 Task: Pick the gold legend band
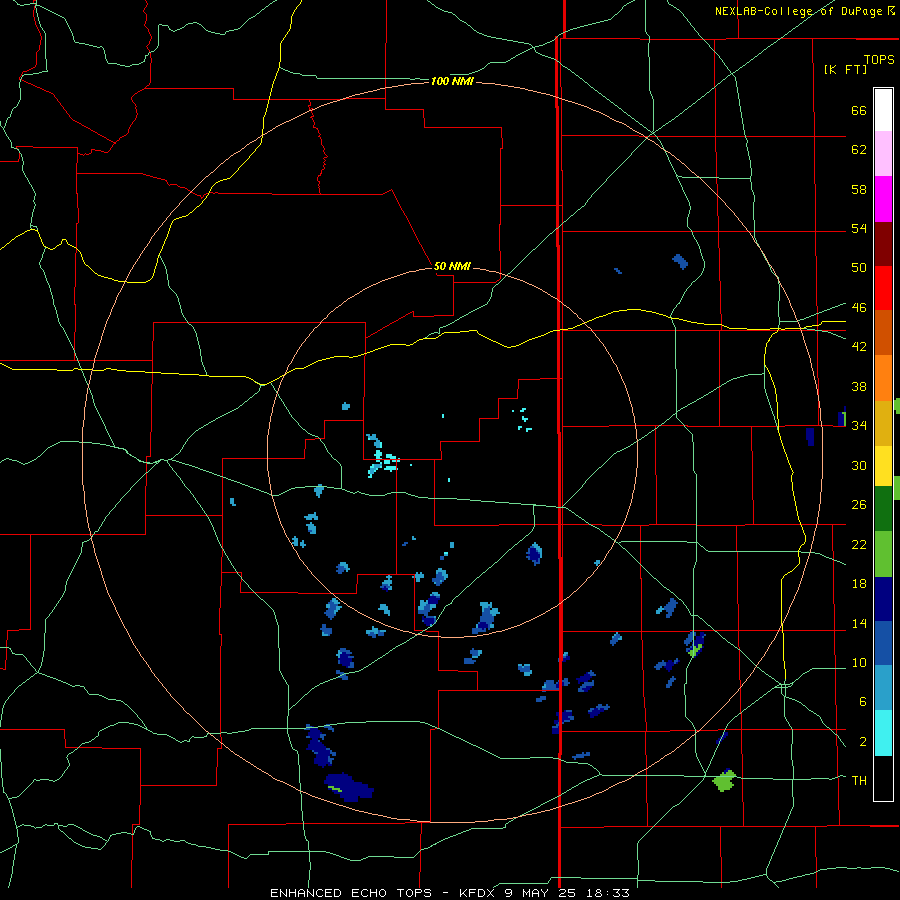pyautogui.click(x=883, y=422)
